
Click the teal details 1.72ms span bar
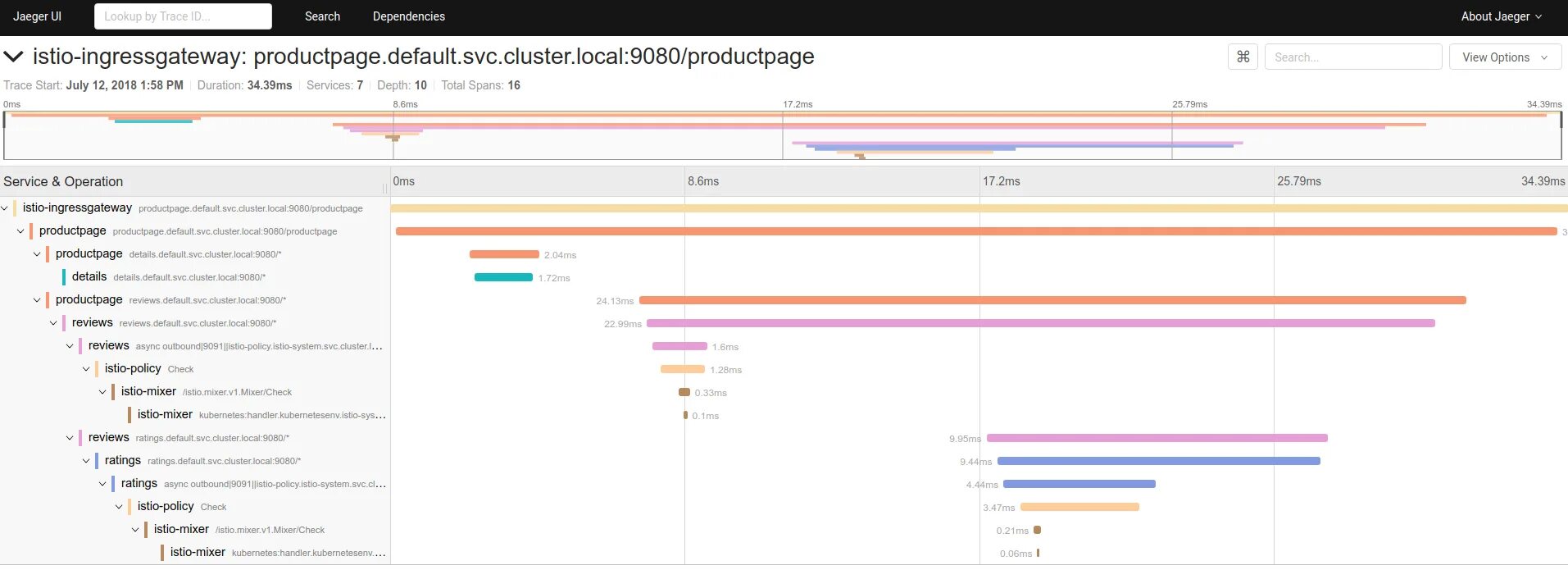pos(503,277)
